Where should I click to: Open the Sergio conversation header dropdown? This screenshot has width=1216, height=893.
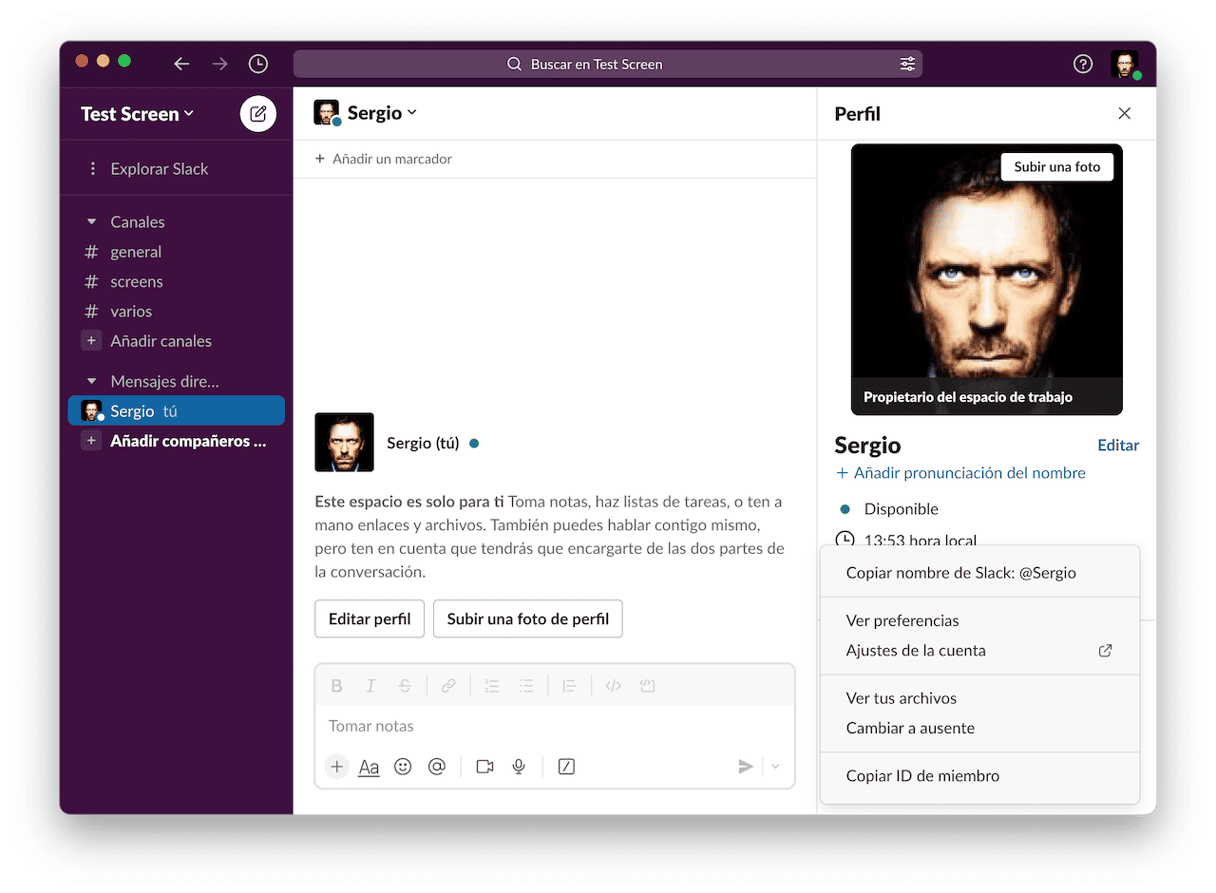[381, 113]
